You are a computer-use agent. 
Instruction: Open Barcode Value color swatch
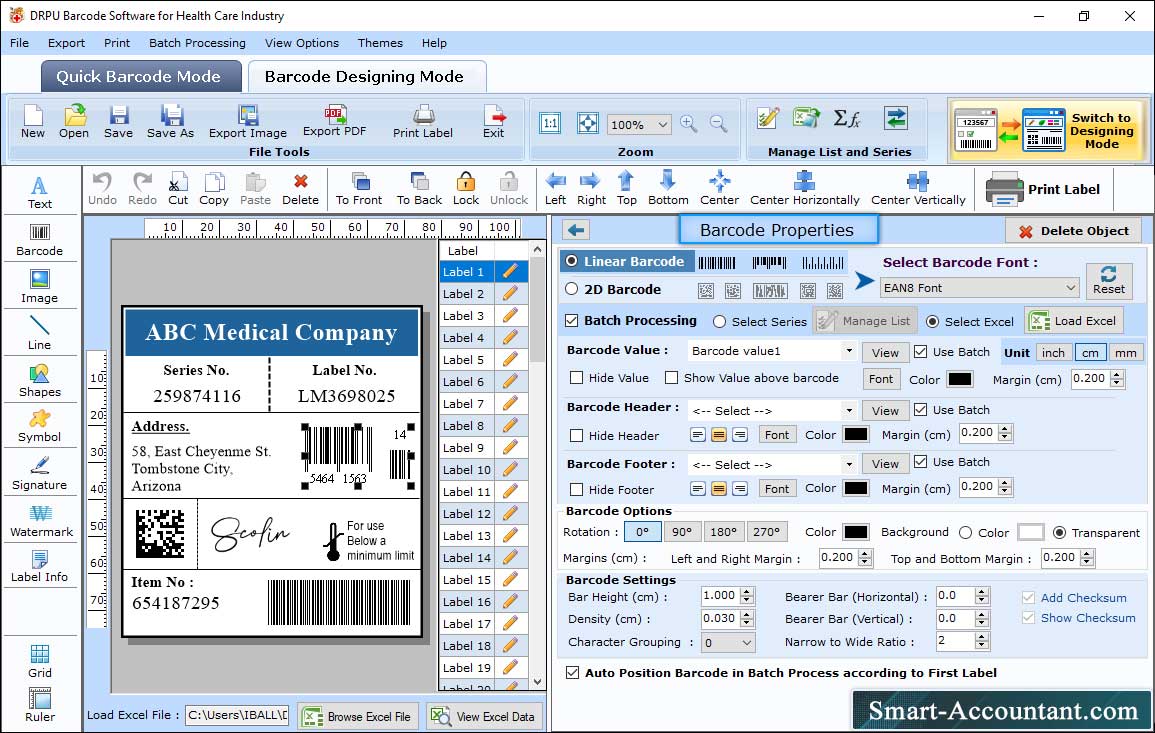pos(959,379)
